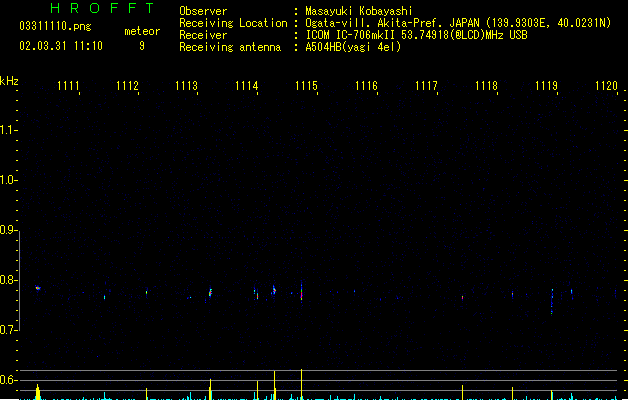Click time axis marker 1115
The height and width of the screenshot is (400, 629).
(306, 86)
